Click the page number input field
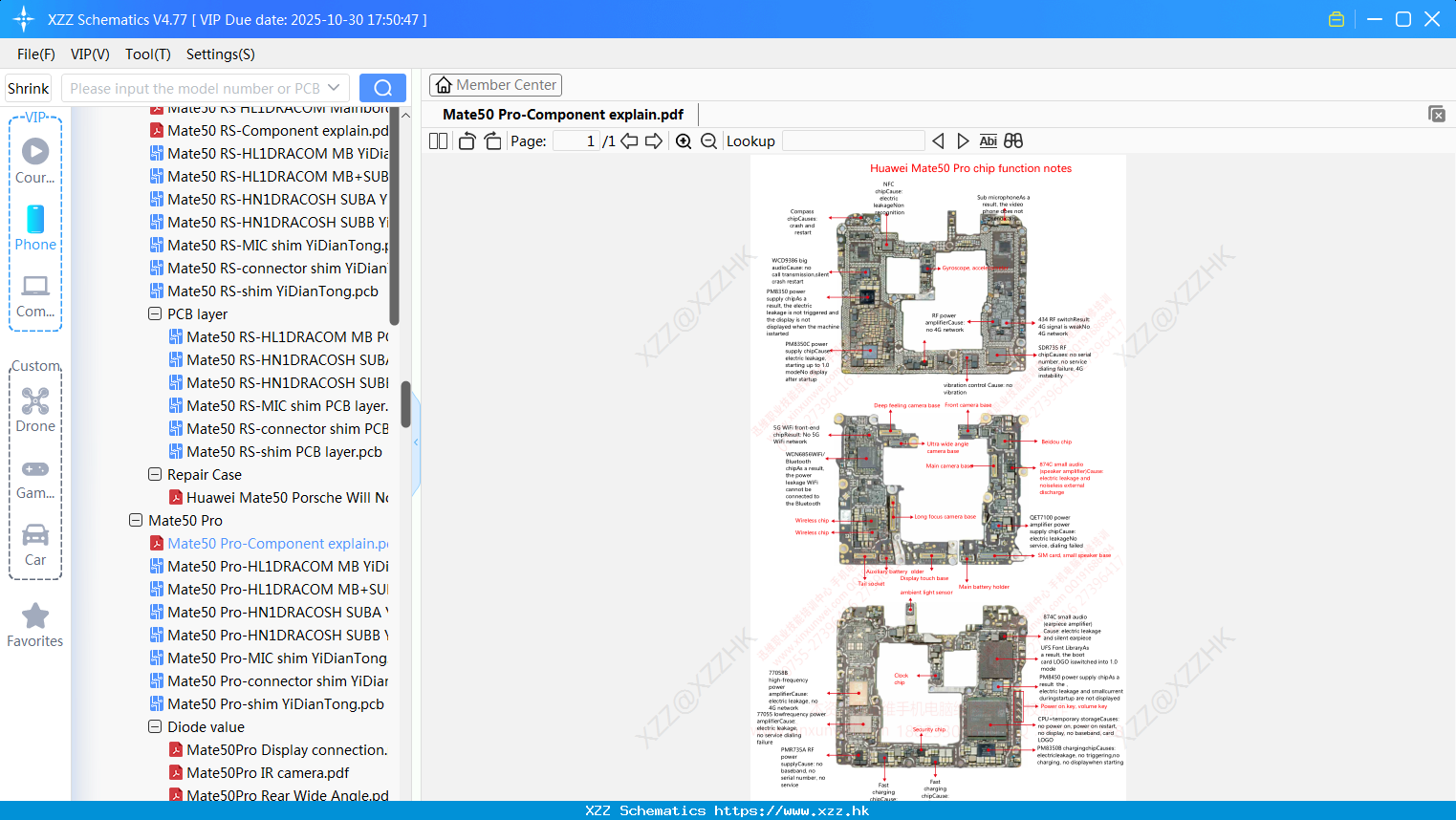Screen dimensions: 1456x820 click(576, 141)
